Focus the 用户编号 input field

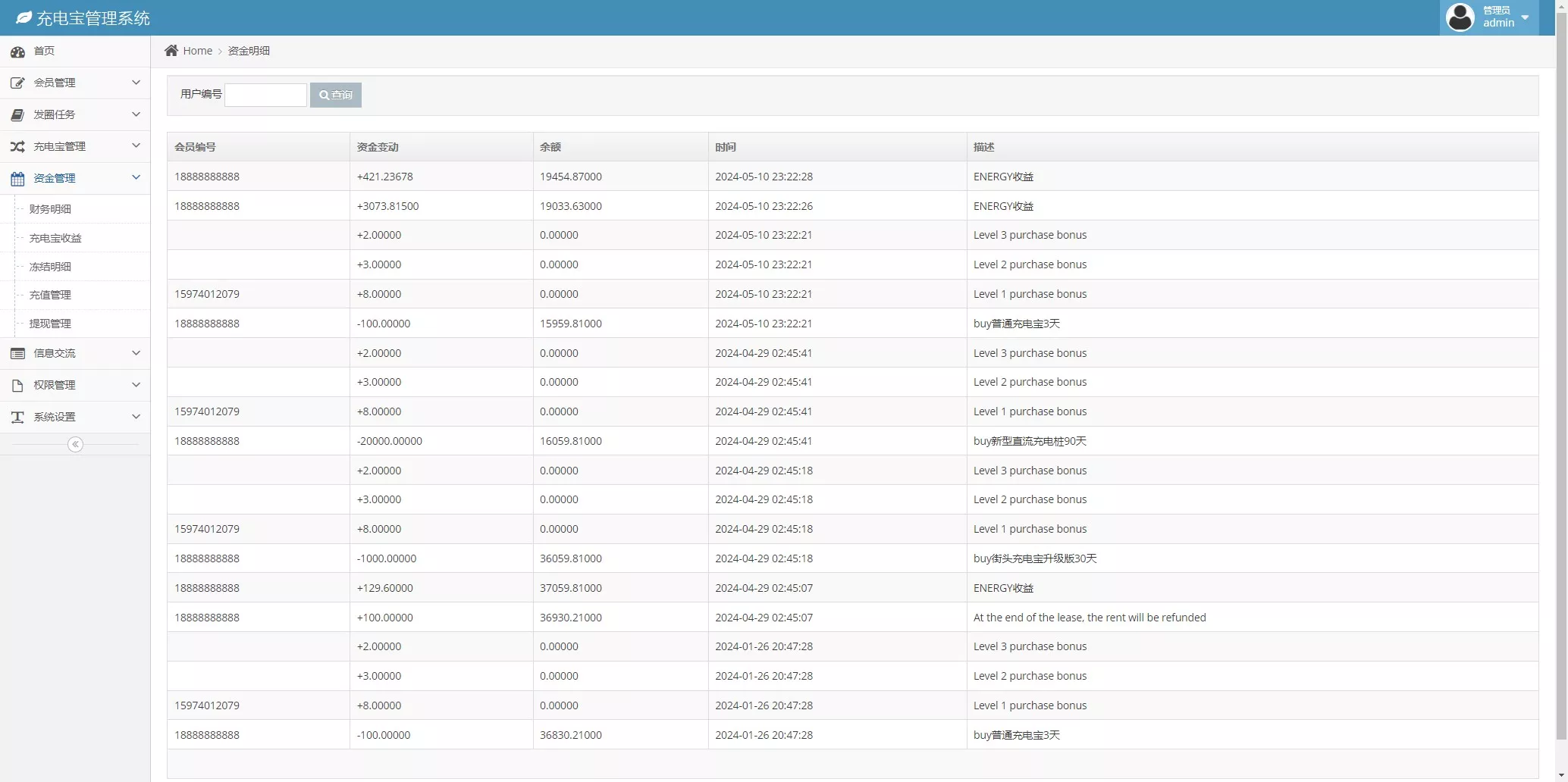(265, 95)
